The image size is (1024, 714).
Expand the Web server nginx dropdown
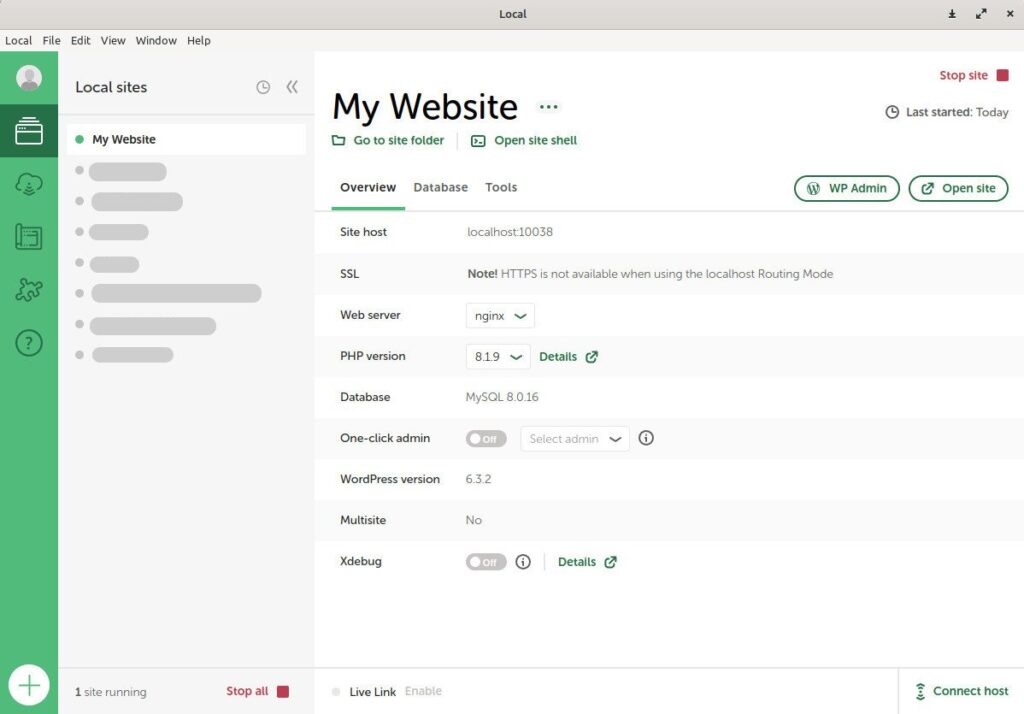click(x=500, y=315)
